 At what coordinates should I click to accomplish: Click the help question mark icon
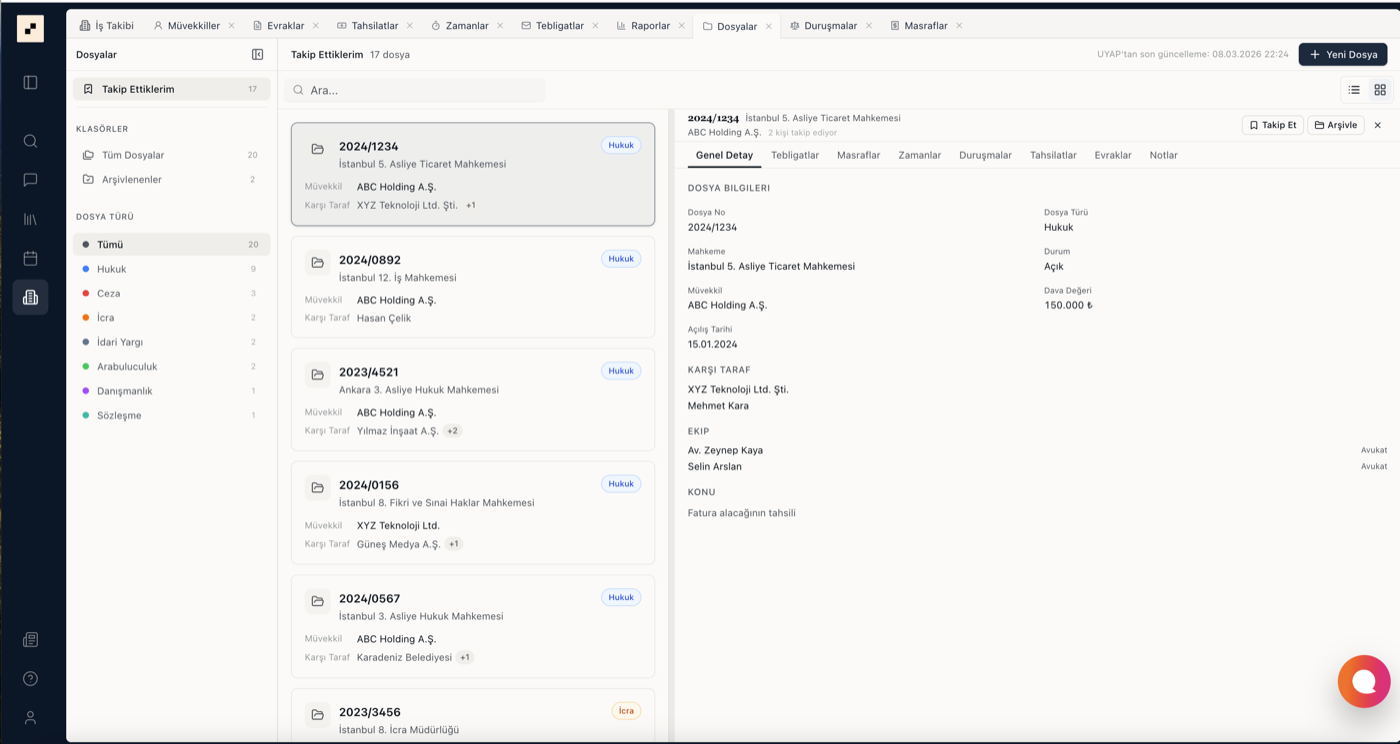click(x=30, y=679)
